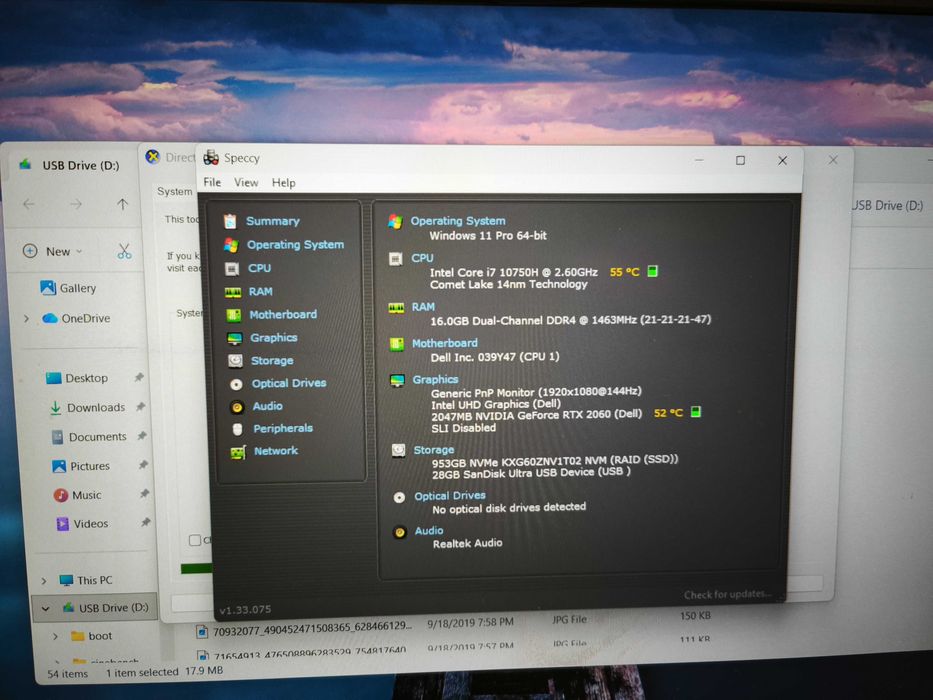Click 54 items status bar text
The height and width of the screenshot is (700, 933).
tap(67, 673)
